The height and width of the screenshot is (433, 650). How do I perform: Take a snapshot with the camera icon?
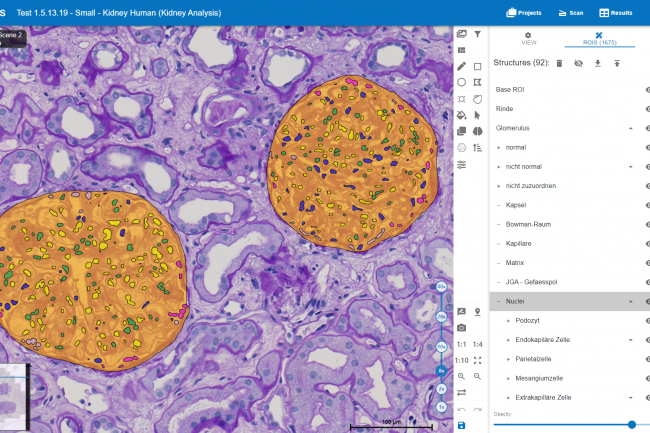(x=461, y=327)
